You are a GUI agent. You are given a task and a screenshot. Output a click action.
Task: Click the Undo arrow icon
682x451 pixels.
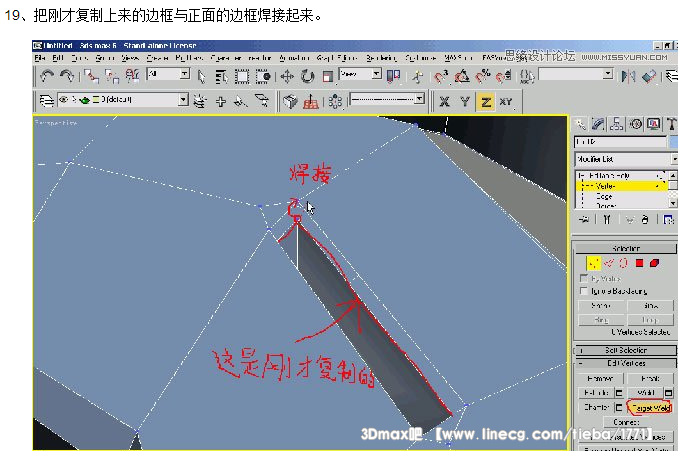click(x=47, y=77)
